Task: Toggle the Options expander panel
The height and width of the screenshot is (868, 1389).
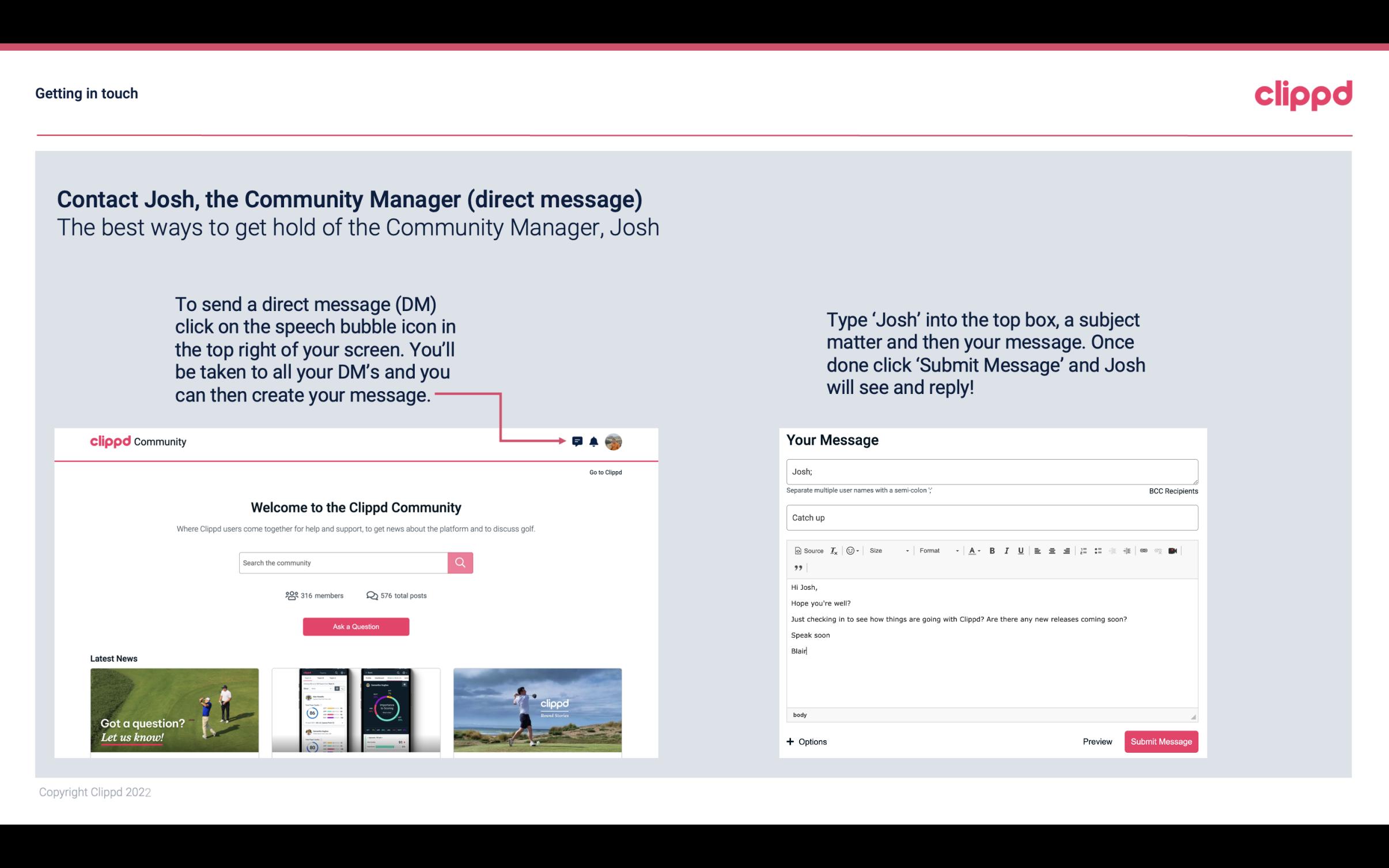Action: point(806,741)
